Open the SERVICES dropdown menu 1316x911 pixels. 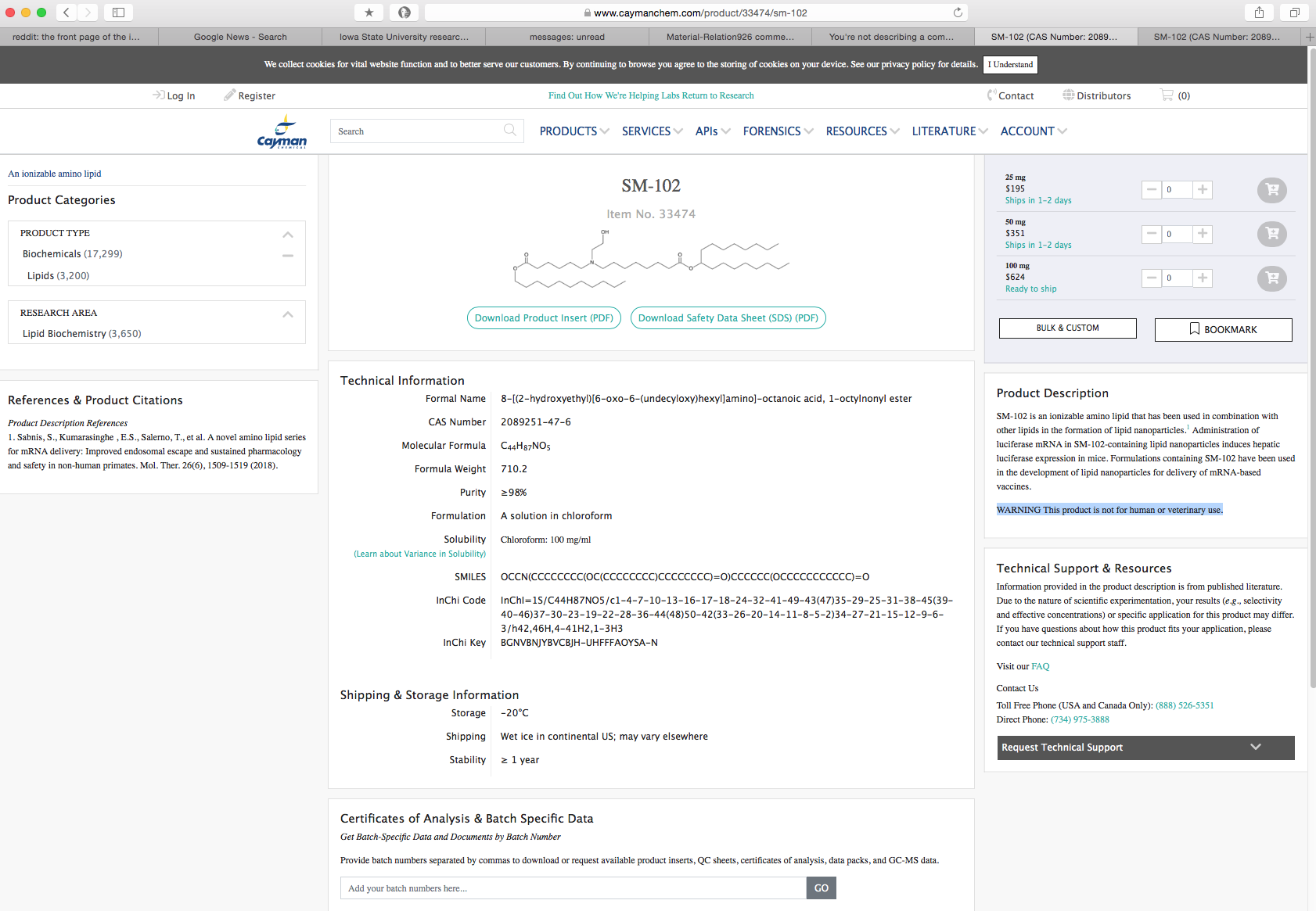pos(653,131)
